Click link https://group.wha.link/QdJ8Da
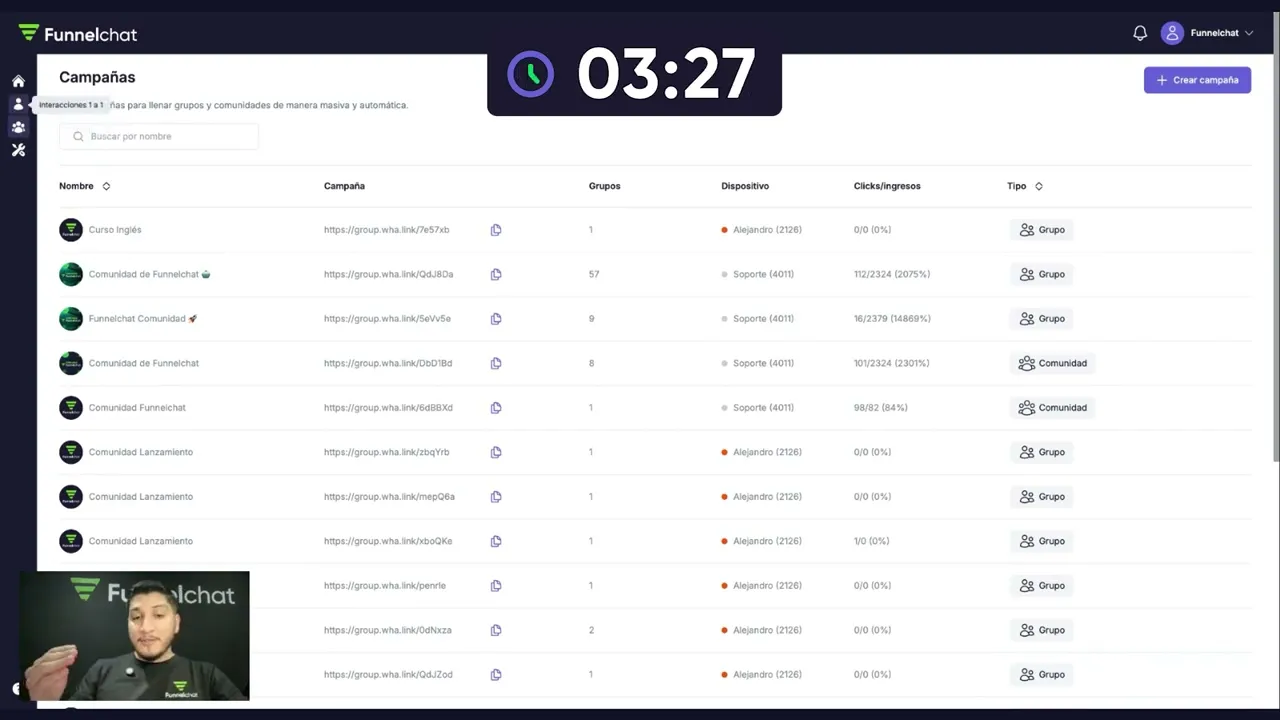Image resolution: width=1280 pixels, height=720 pixels. [389, 274]
